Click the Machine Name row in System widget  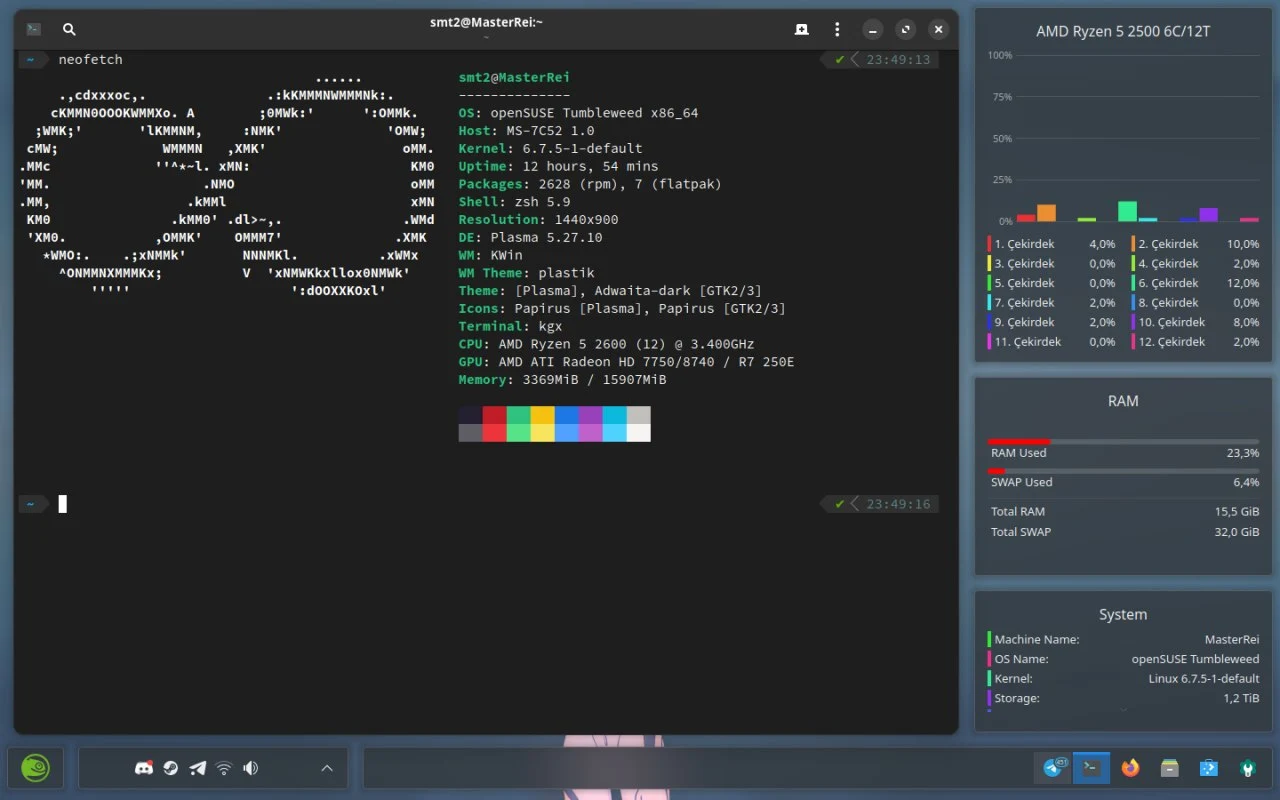[1123, 640]
